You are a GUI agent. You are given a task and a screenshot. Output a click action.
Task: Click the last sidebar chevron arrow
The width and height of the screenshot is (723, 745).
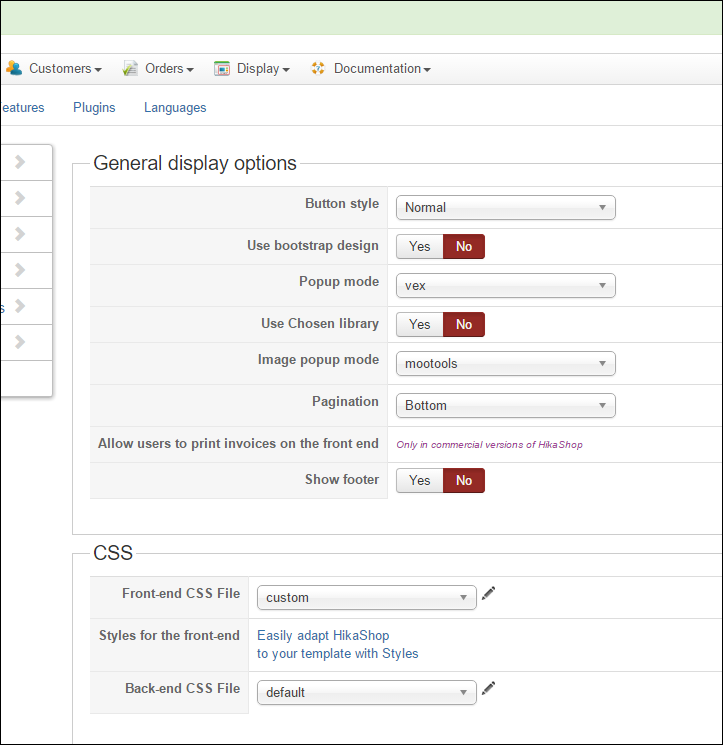point(20,342)
